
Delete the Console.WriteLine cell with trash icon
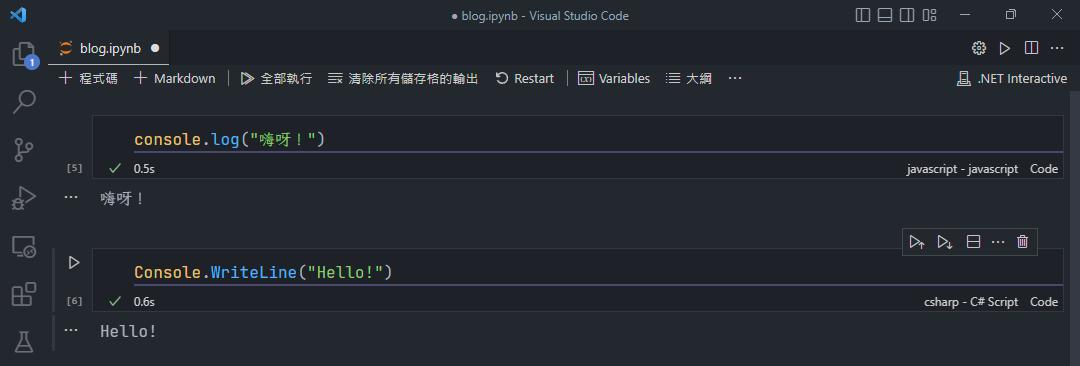click(1023, 242)
